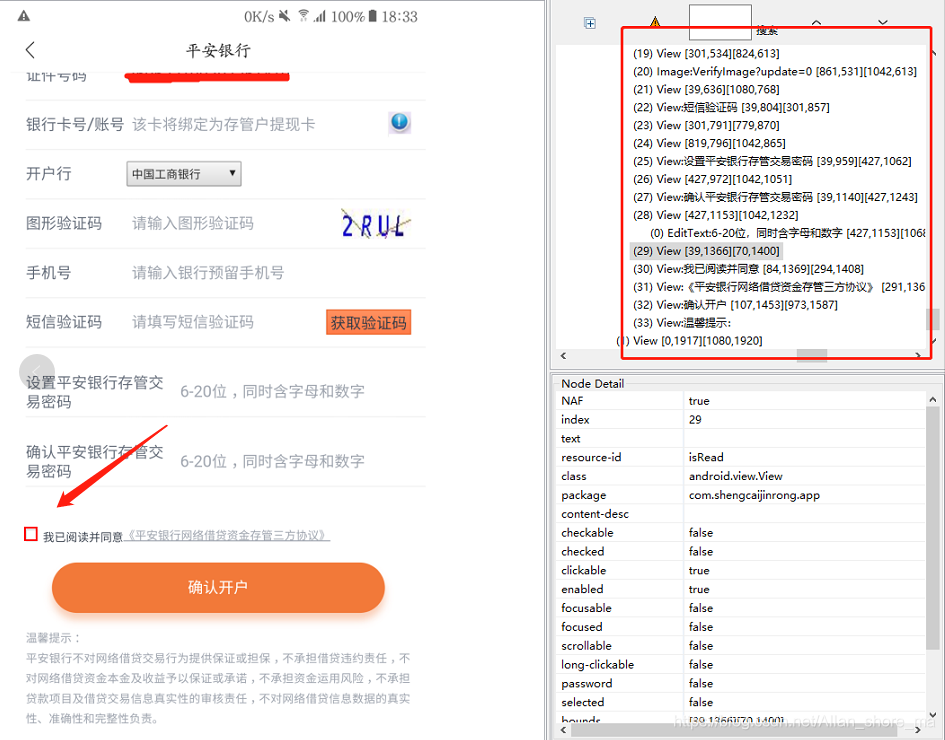Click the 温馨提示 heading text
Screen dimensions: 945x740
(53, 638)
